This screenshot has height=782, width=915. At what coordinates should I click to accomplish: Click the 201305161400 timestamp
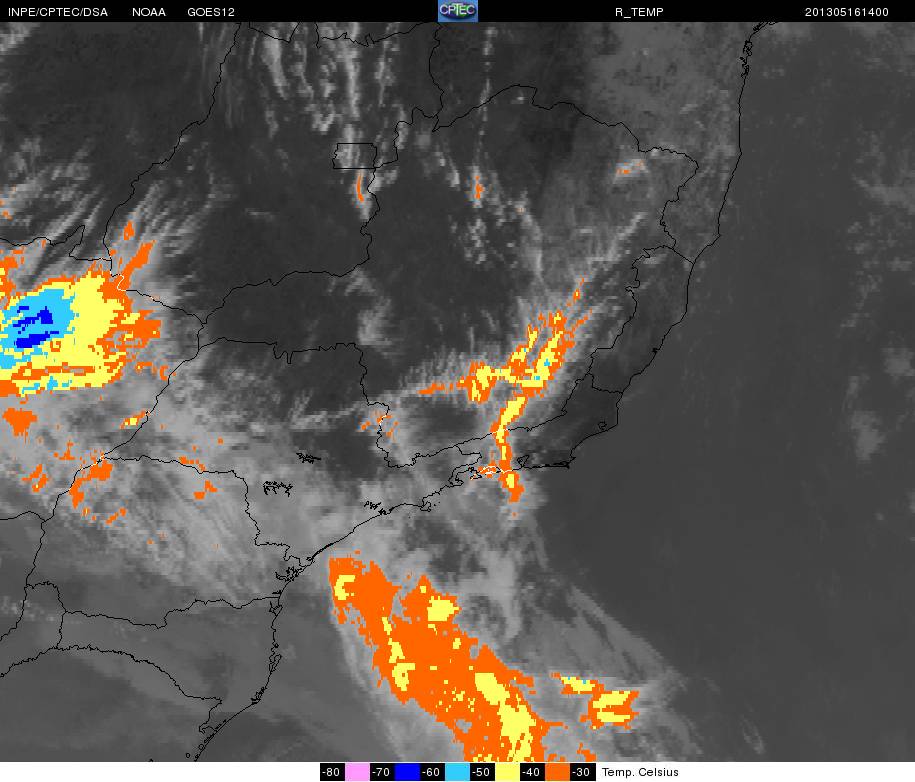tap(847, 12)
